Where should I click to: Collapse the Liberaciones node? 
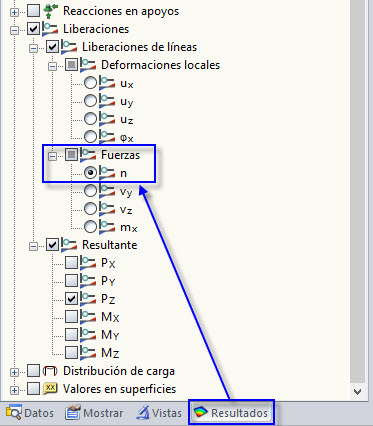pos(14,31)
